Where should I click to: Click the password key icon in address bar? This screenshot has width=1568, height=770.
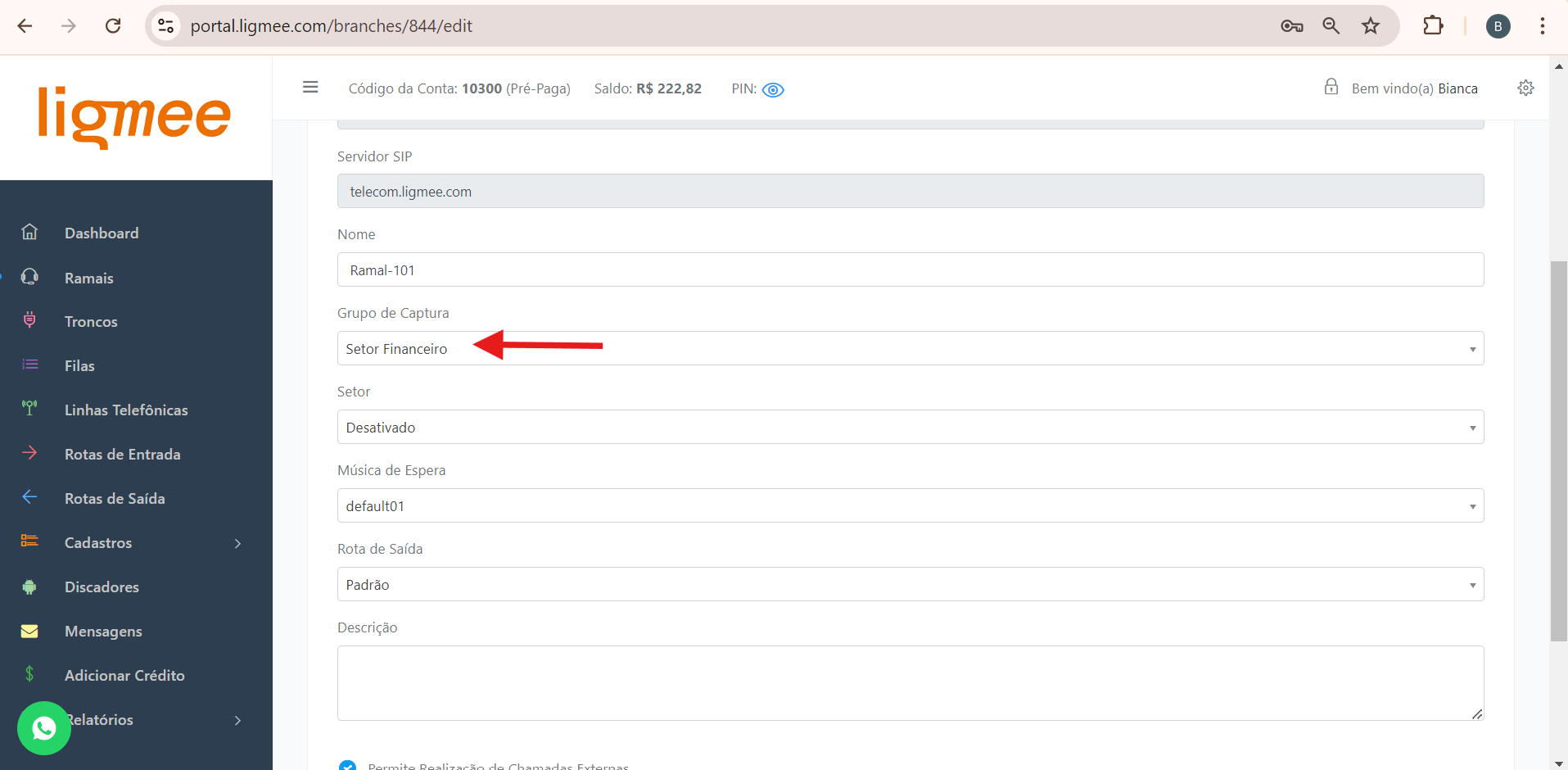point(1291,26)
